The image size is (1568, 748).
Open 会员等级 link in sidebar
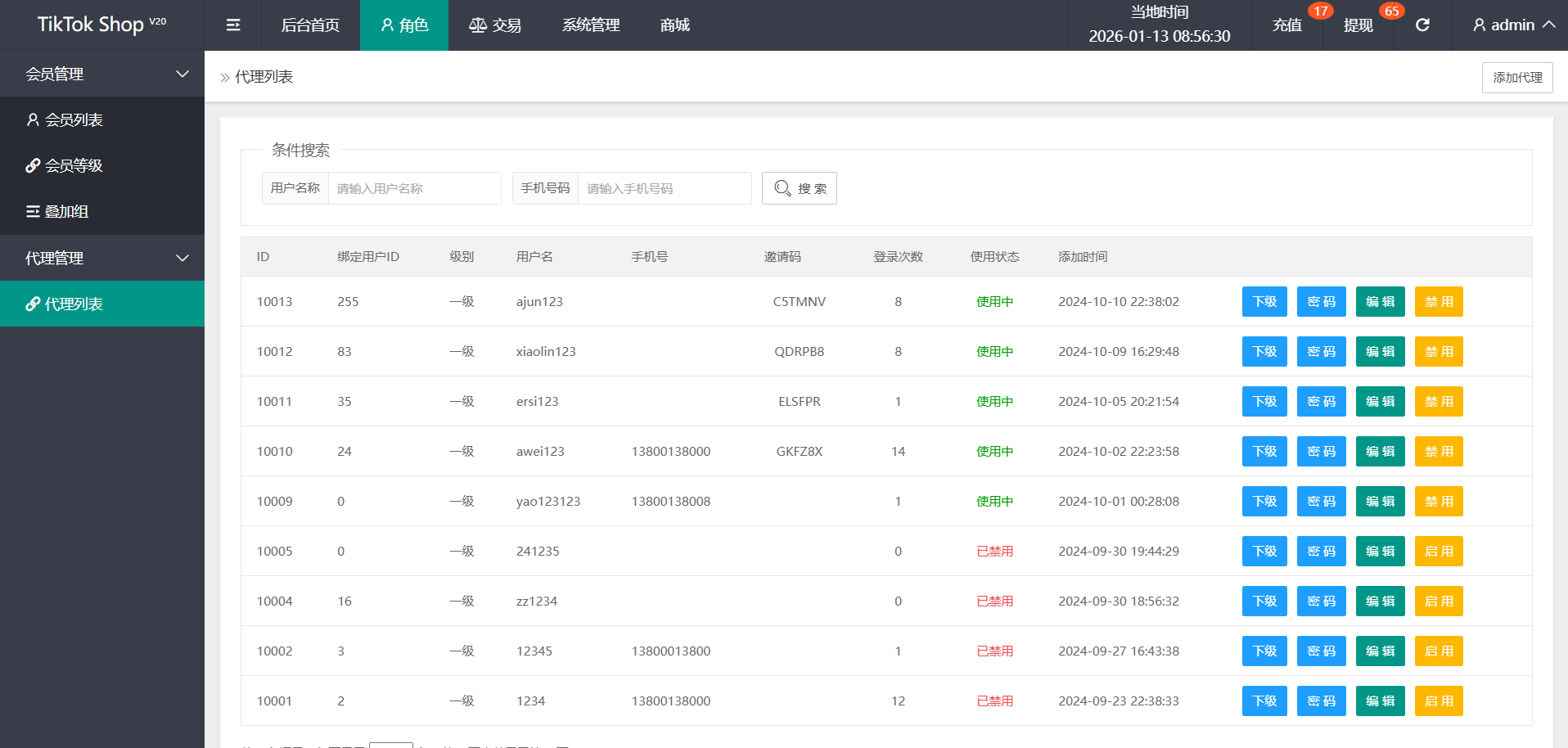click(x=74, y=166)
